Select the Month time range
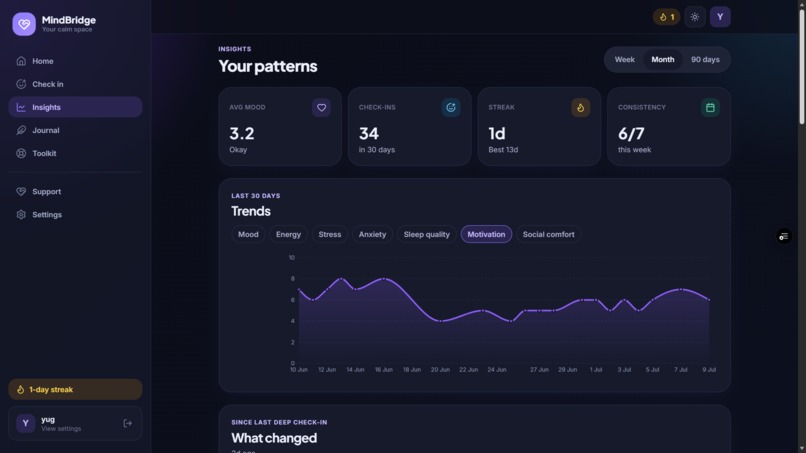Viewport: 806px width, 453px height. (663, 60)
